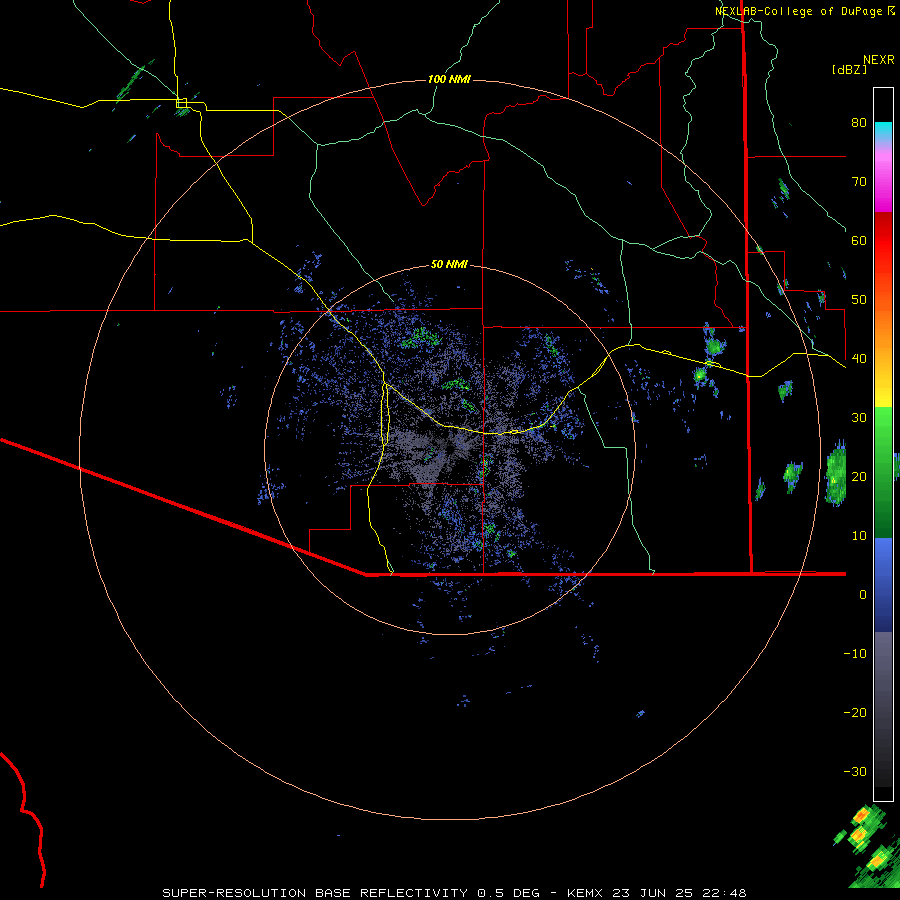This screenshot has height=900, width=900.
Task: Click the 50 NMI range ring label
Action: coord(449,265)
